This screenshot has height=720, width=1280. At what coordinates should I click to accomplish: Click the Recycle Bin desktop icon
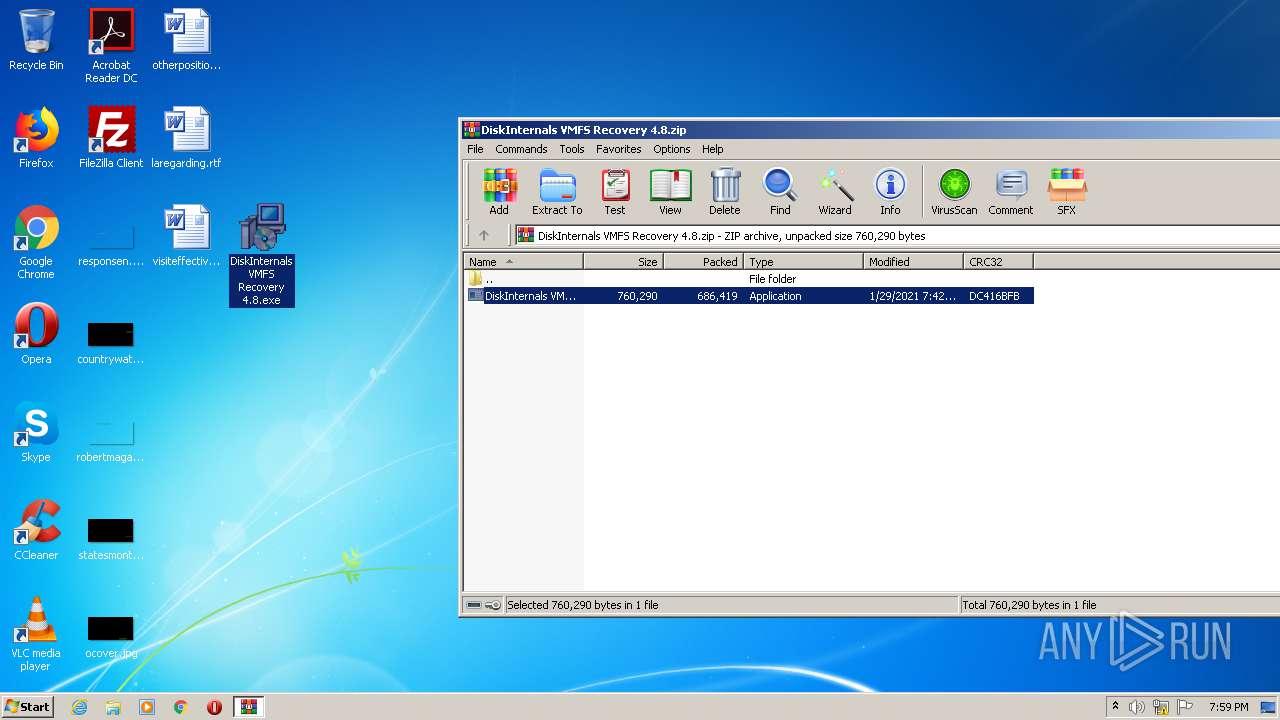[x=36, y=41]
